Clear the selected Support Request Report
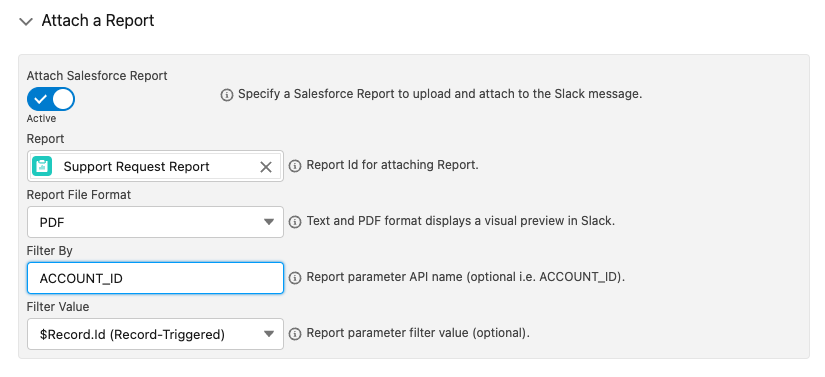825x377 pixels. pos(266,167)
